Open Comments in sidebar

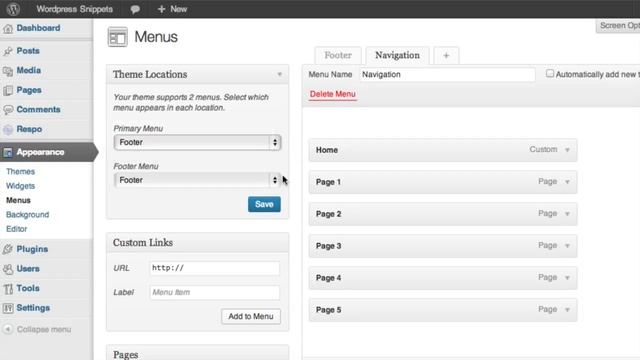[38, 110]
